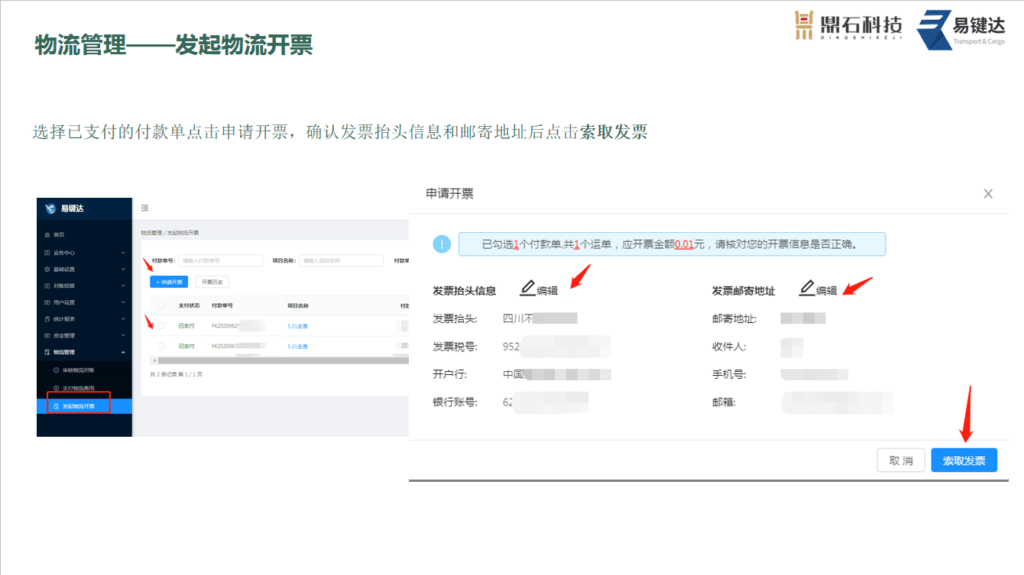
Task: Click the 取消 button in dialog
Action: click(x=901, y=461)
